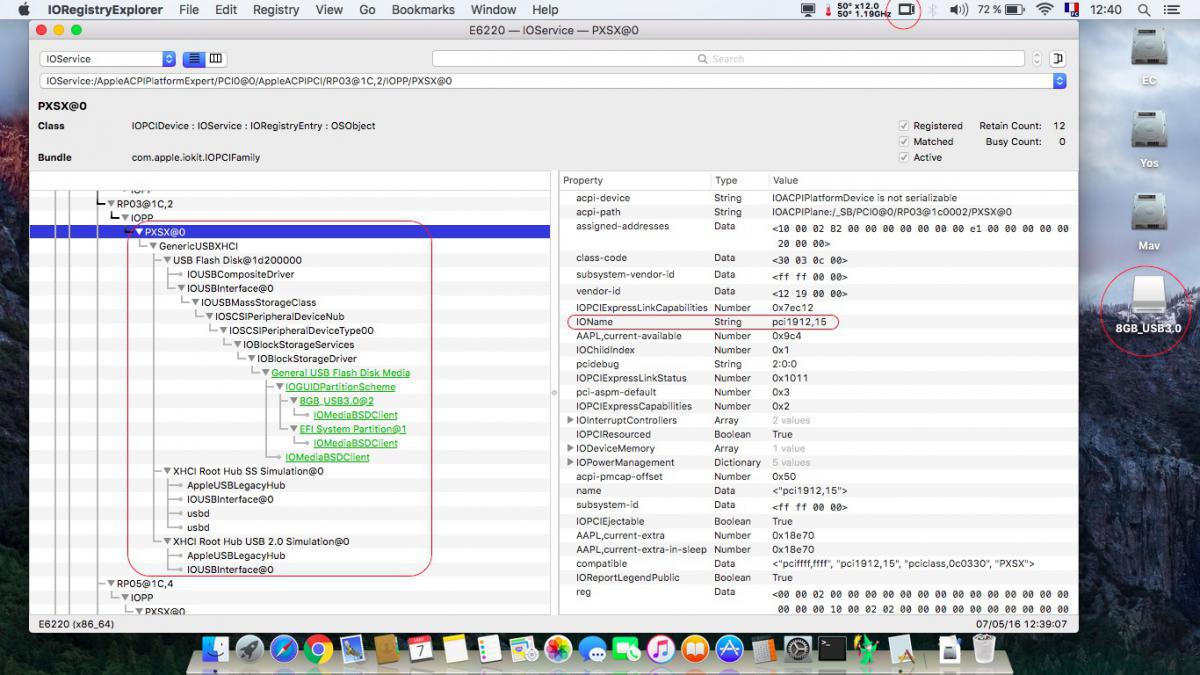Select the IOPCIEjectable property row
The image size is (1200, 675).
click(818, 521)
